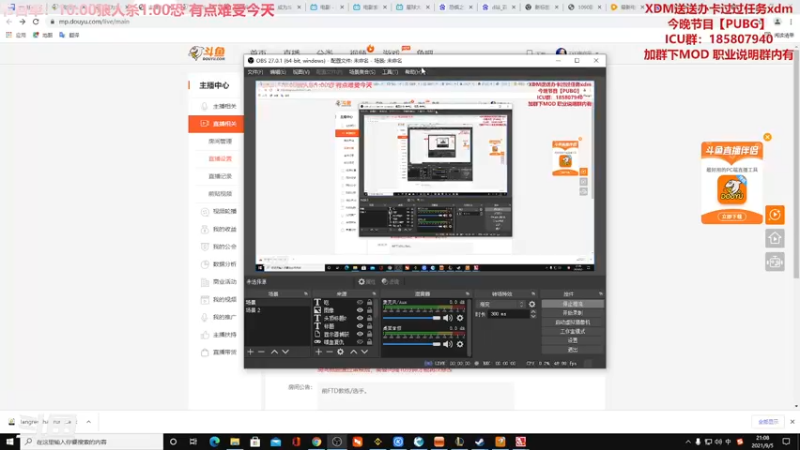Select 场景 2 in the scenes list
Screen dimensions: 800x450
(x=277, y=310)
